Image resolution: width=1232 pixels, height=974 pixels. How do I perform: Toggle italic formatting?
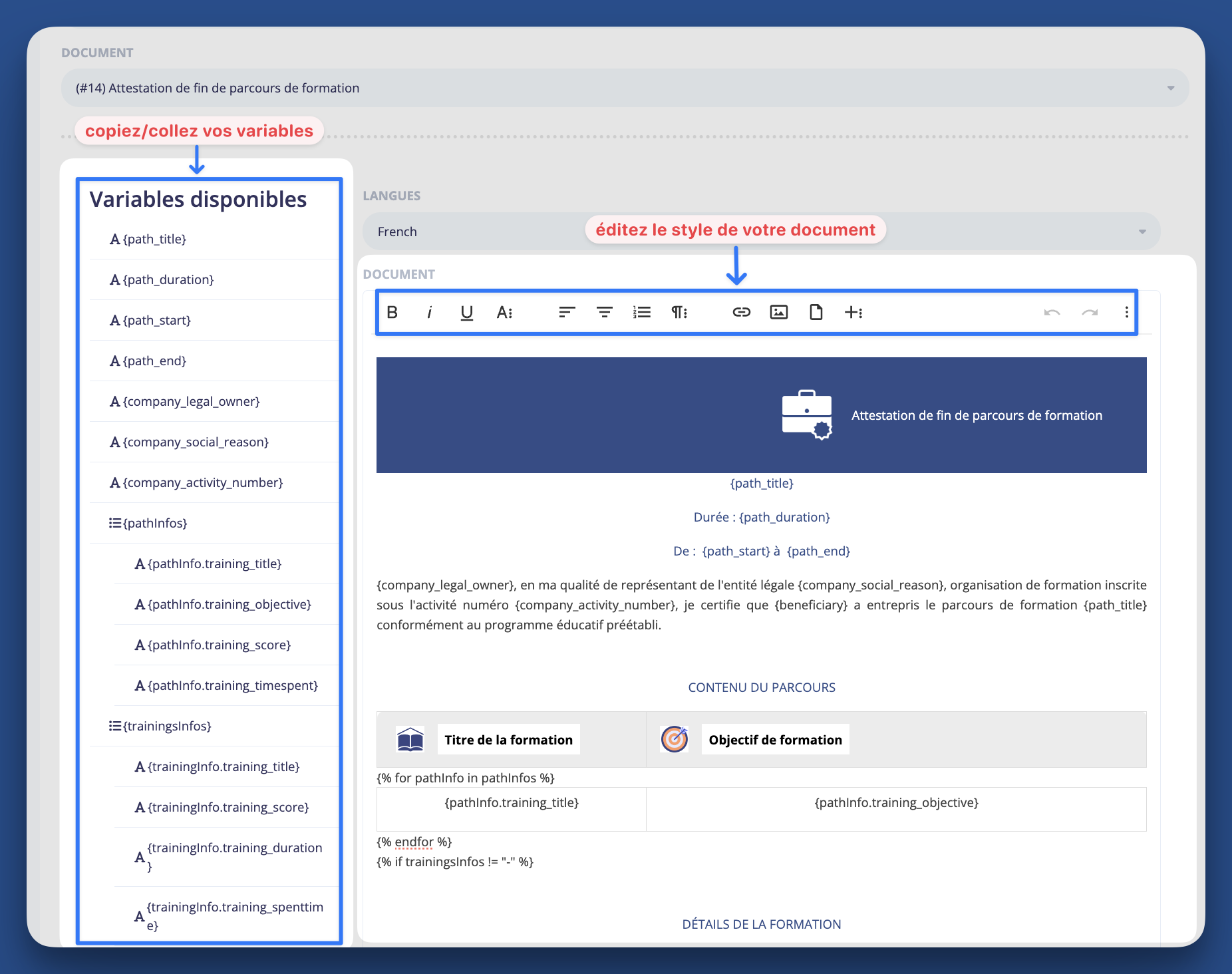point(429,311)
